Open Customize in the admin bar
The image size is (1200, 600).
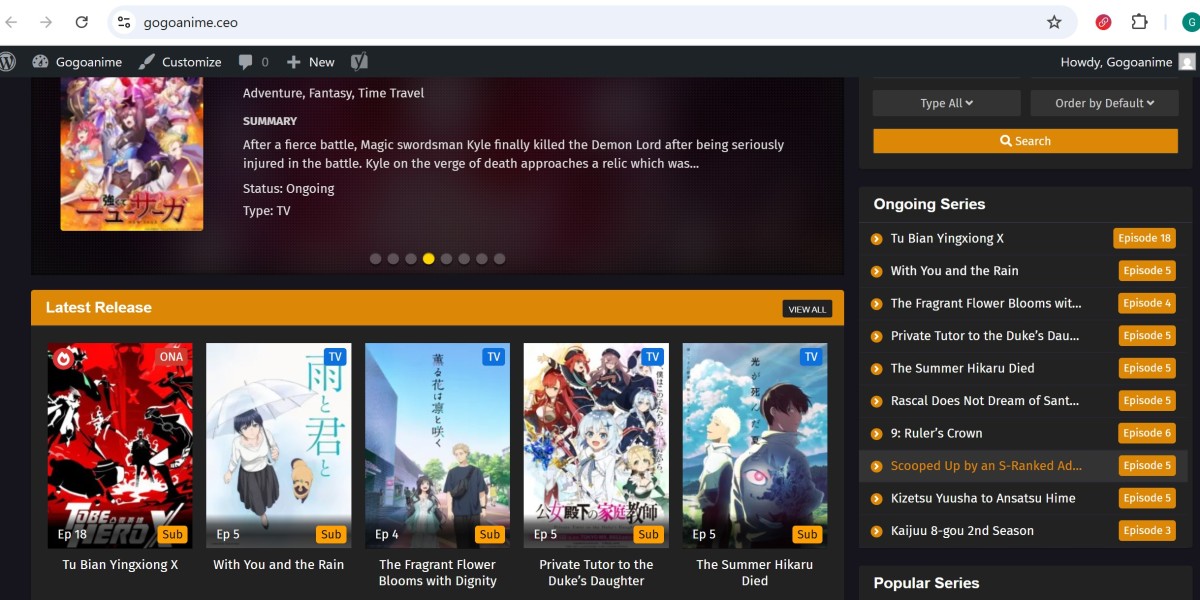tap(180, 62)
